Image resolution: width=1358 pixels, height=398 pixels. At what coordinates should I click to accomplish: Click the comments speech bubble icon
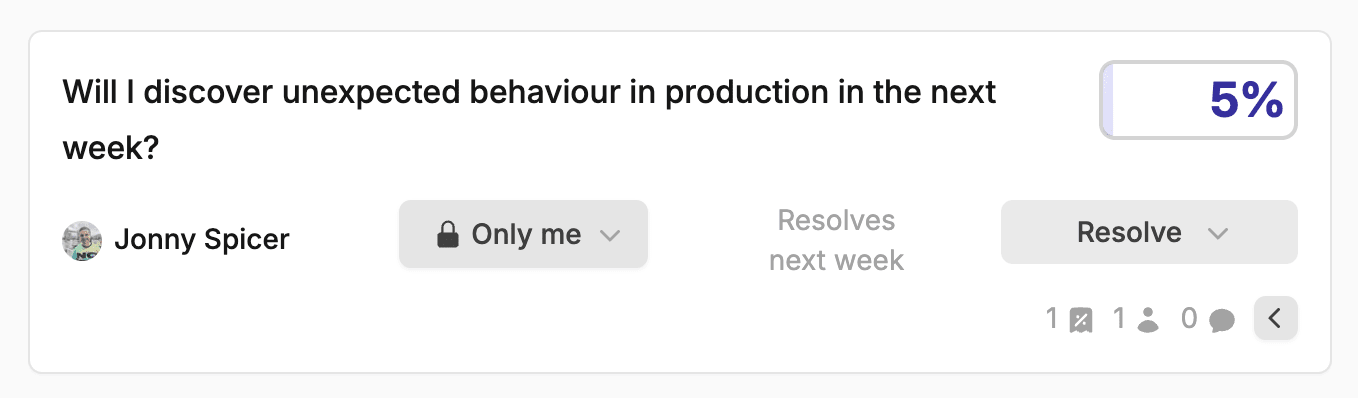click(x=1221, y=321)
